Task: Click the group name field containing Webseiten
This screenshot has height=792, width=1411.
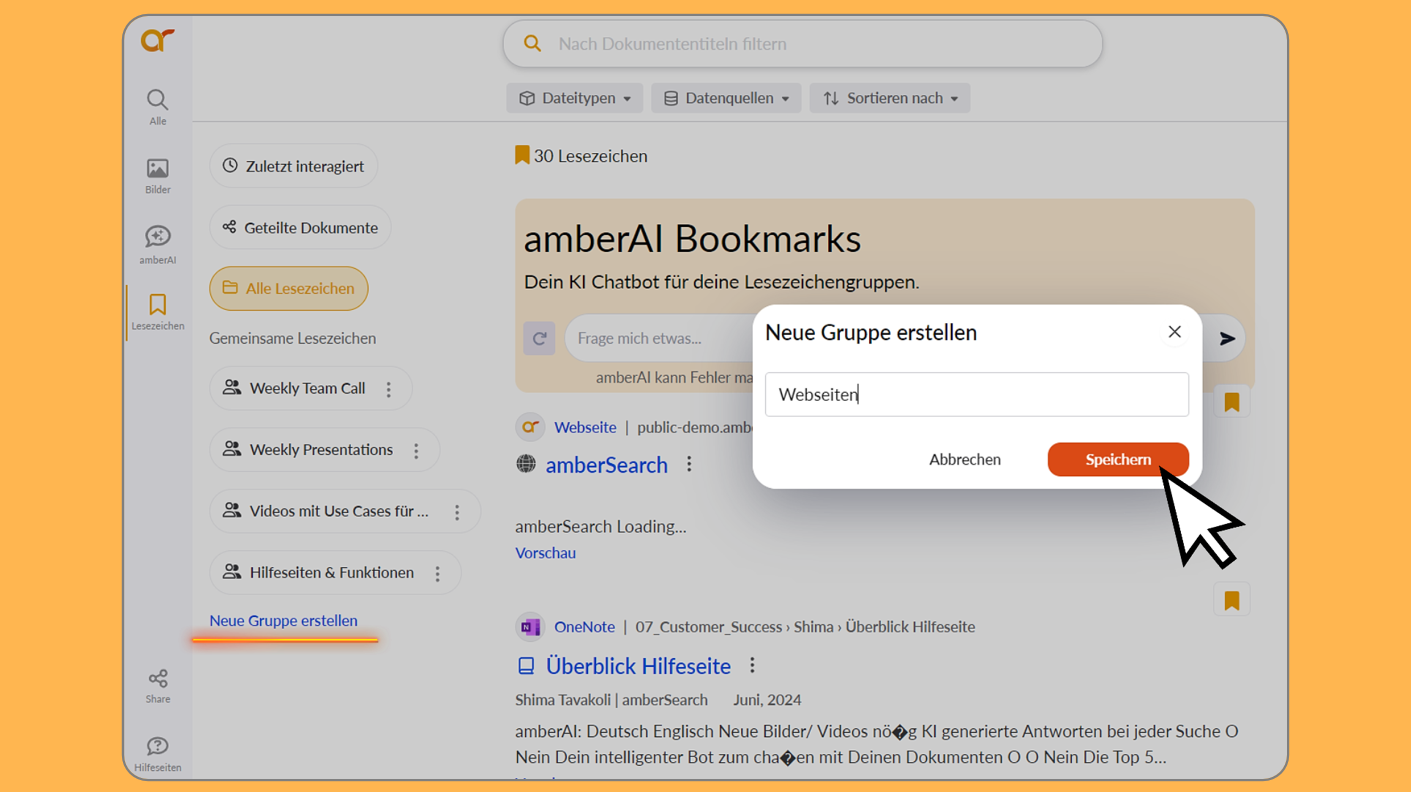Action: pyautogui.click(x=977, y=395)
